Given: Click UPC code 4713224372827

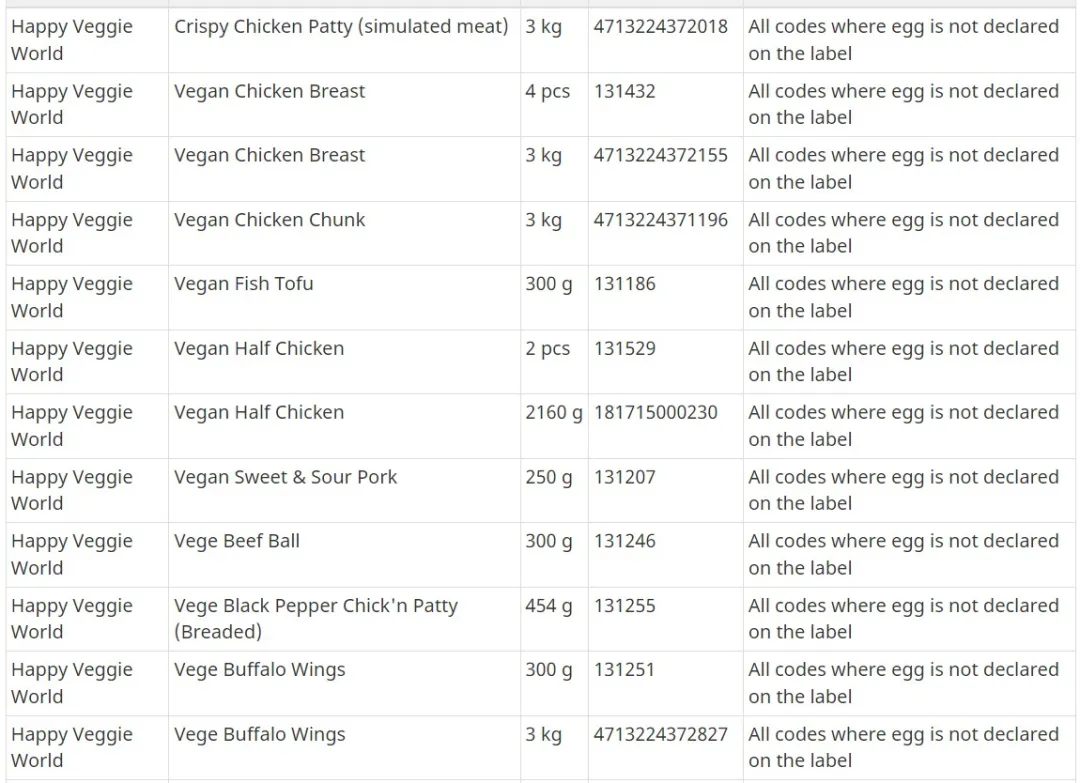Looking at the screenshot, I should coord(661,735).
